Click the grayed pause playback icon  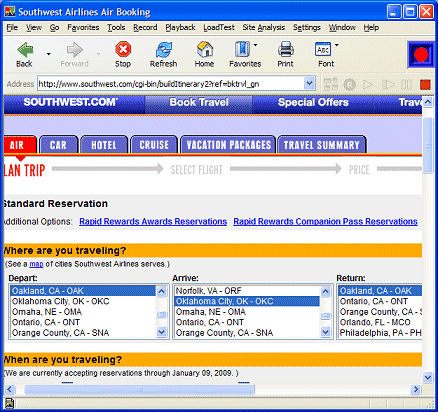(x=406, y=85)
